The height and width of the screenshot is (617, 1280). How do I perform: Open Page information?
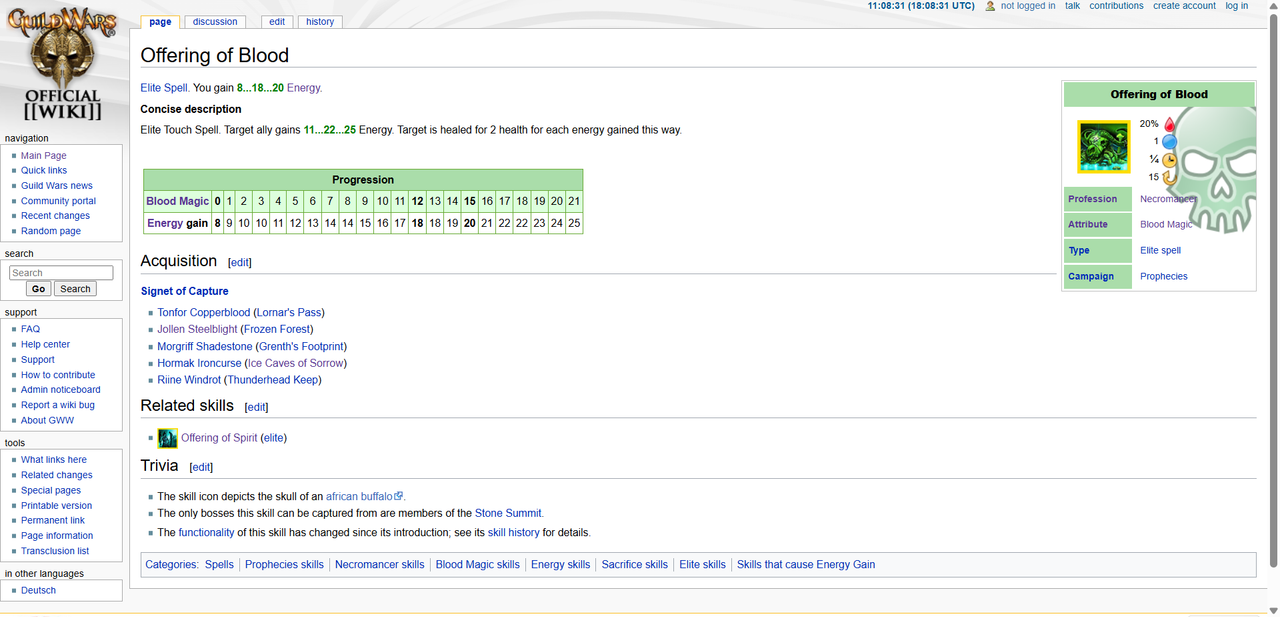click(x=57, y=536)
